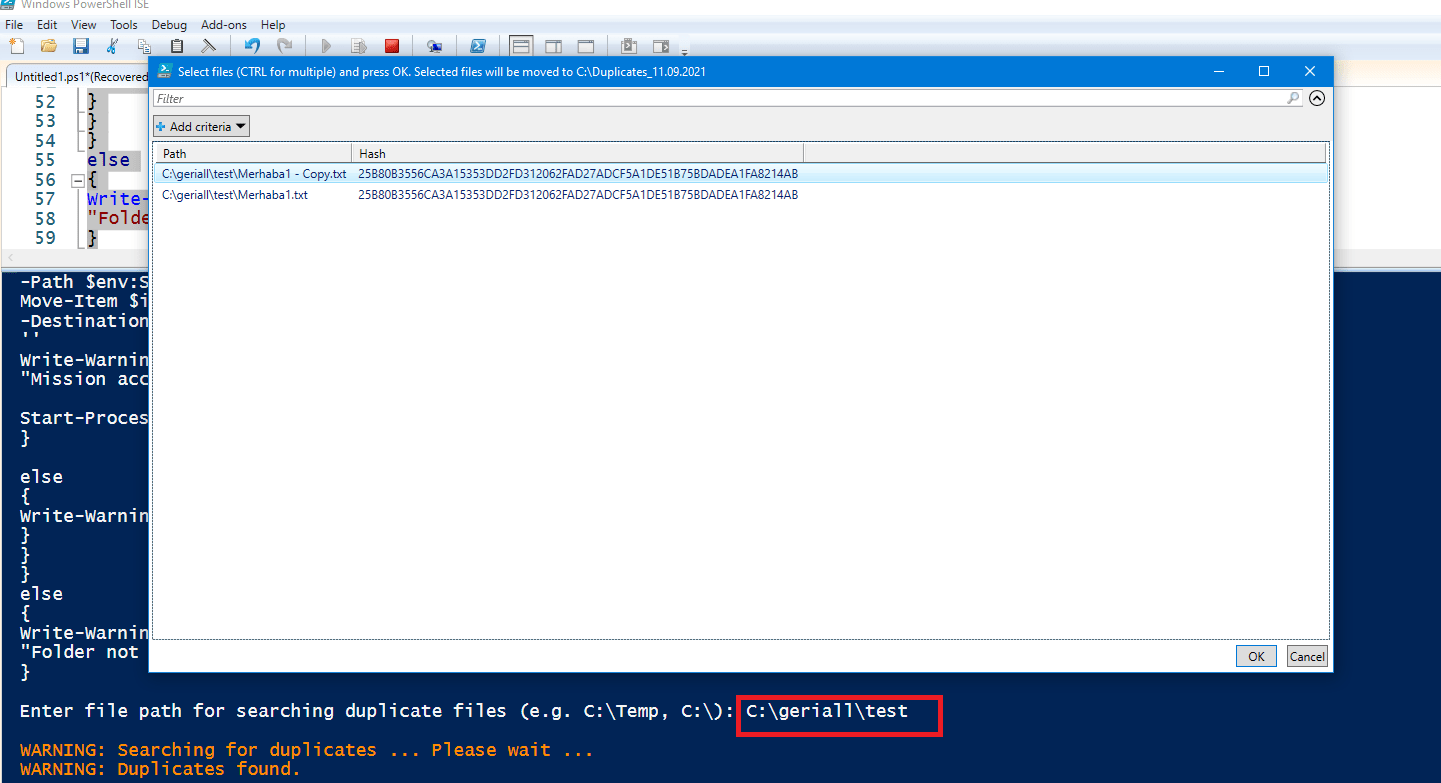
Task: Show script pane on the right
Action: click(x=553, y=46)
